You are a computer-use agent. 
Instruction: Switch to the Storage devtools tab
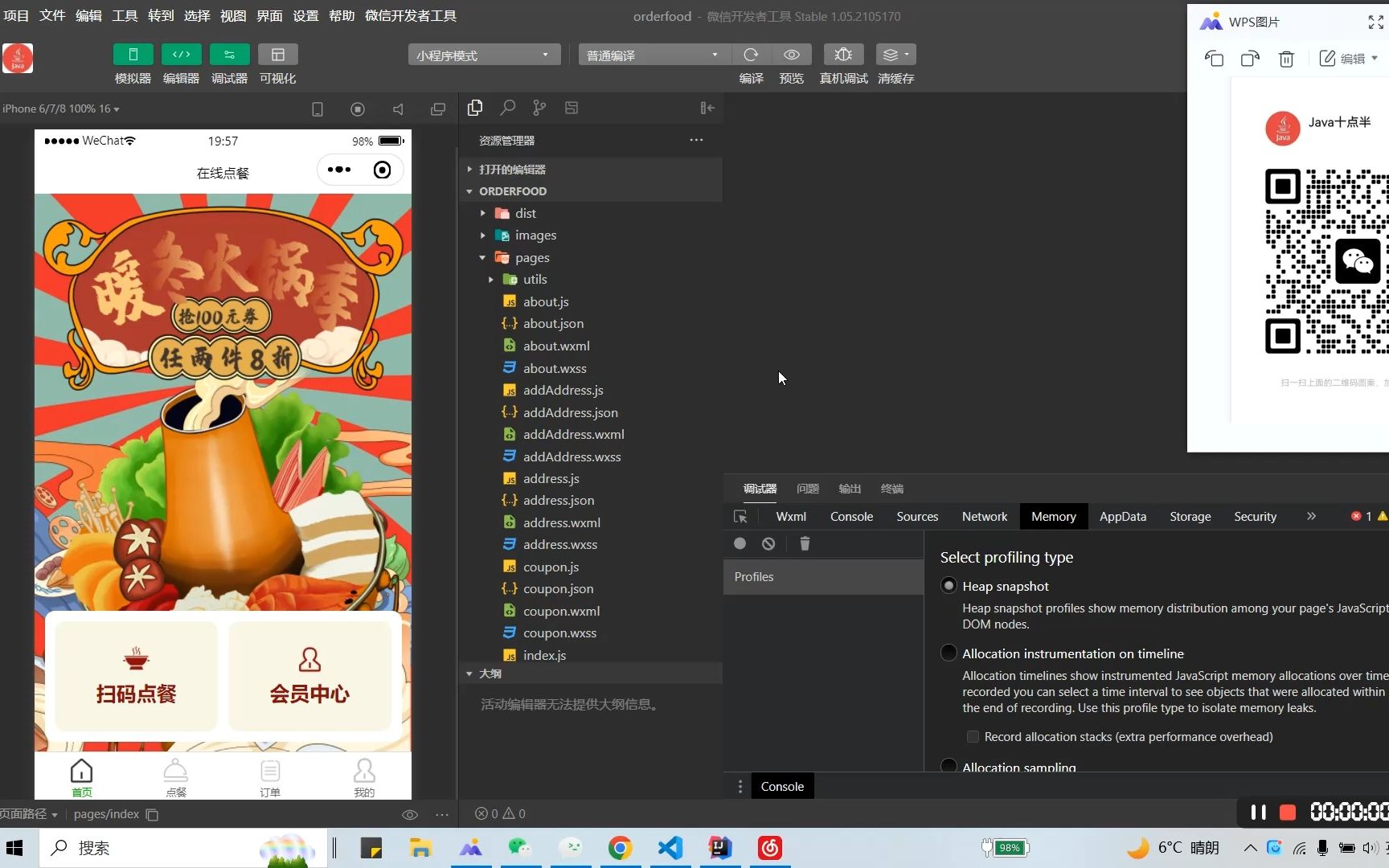[1190, 517]
